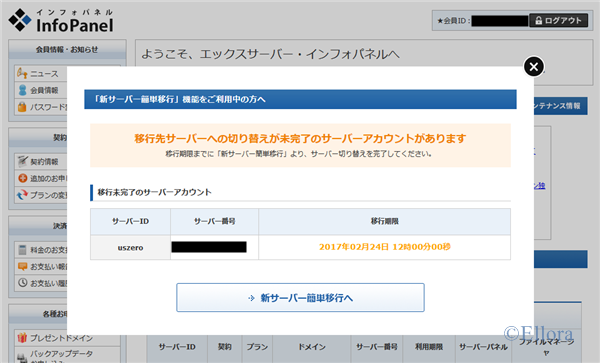Open バックアップデータ sidebar link
The height and width of the screenshot is (363, 600).
pyautogui.click(x=61, y=353)
